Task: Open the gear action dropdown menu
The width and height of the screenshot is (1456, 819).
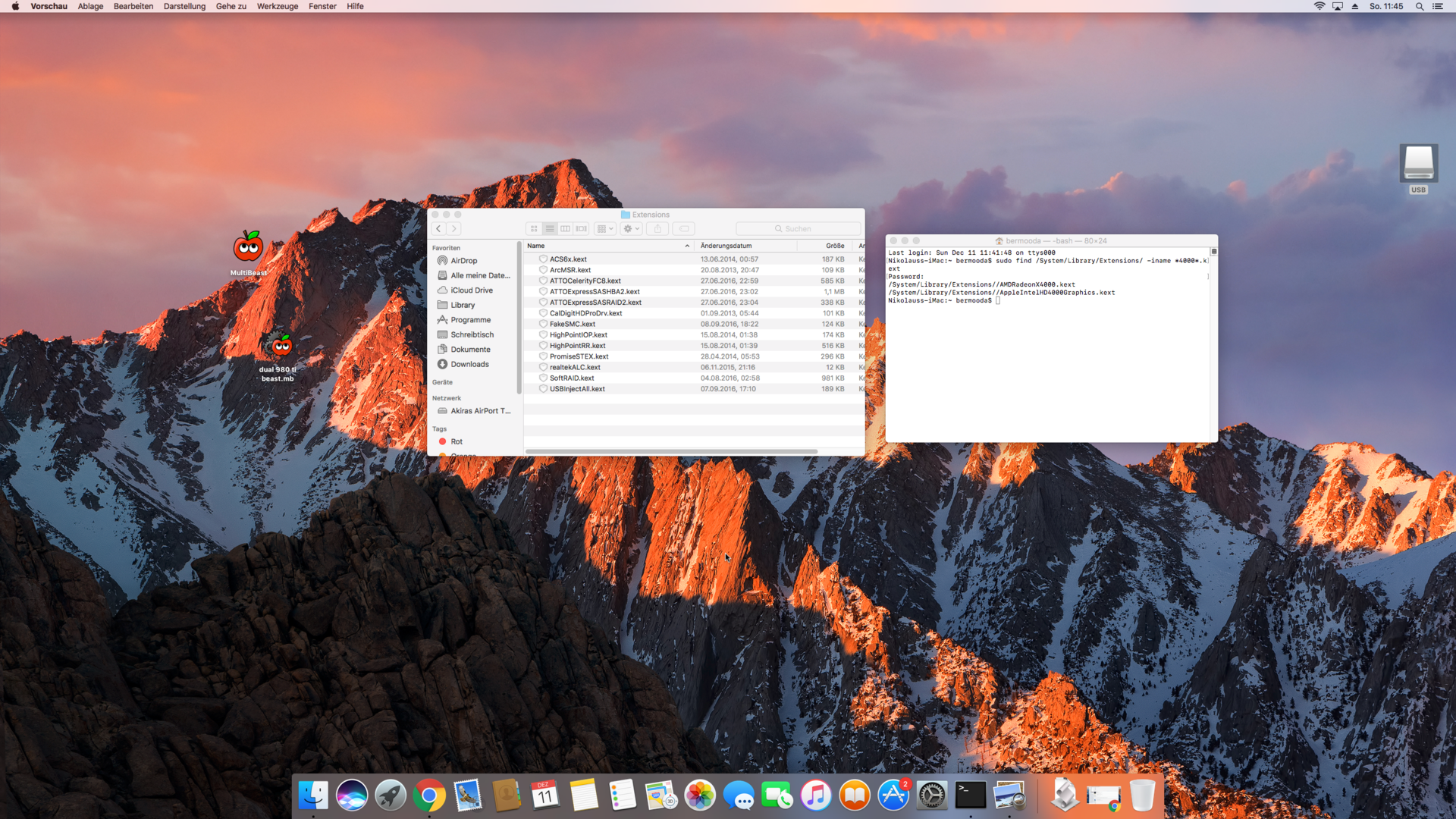Action: (631, 228)
